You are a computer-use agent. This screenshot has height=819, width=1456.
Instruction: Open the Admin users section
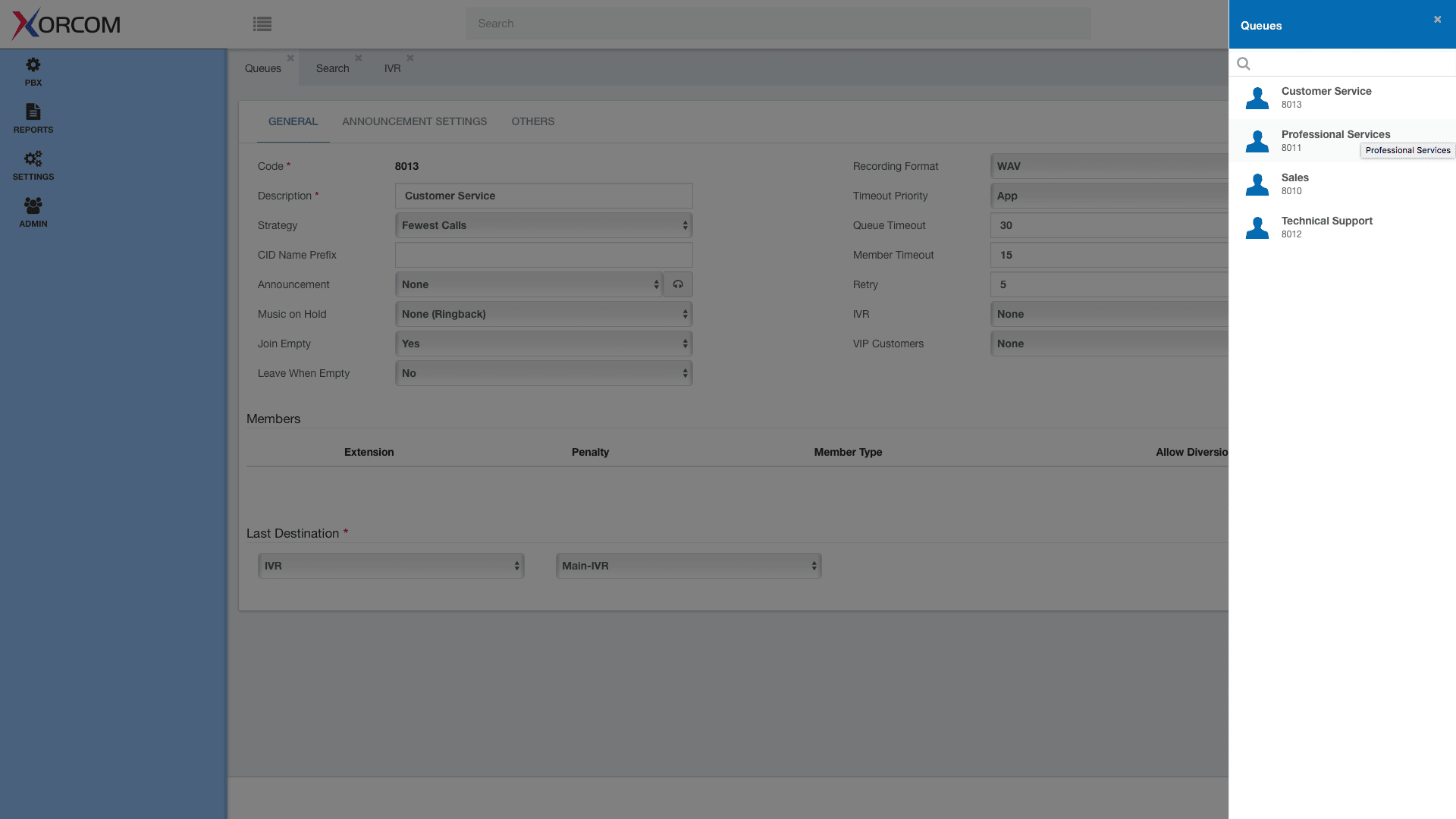tap(33, 213)
